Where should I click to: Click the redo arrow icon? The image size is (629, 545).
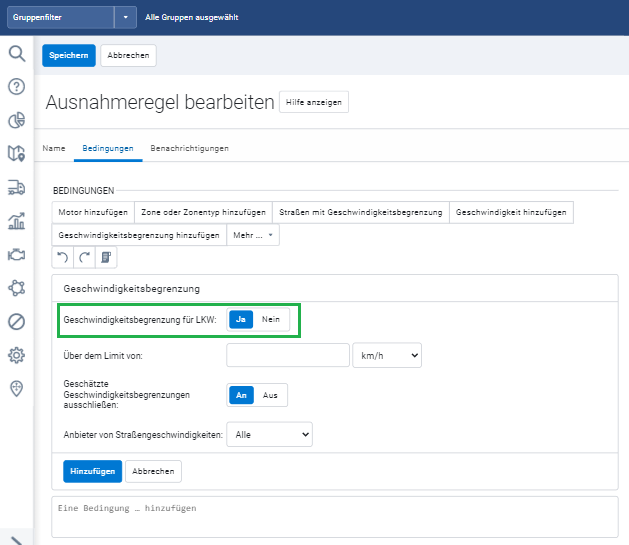click(x=84, y=258)
